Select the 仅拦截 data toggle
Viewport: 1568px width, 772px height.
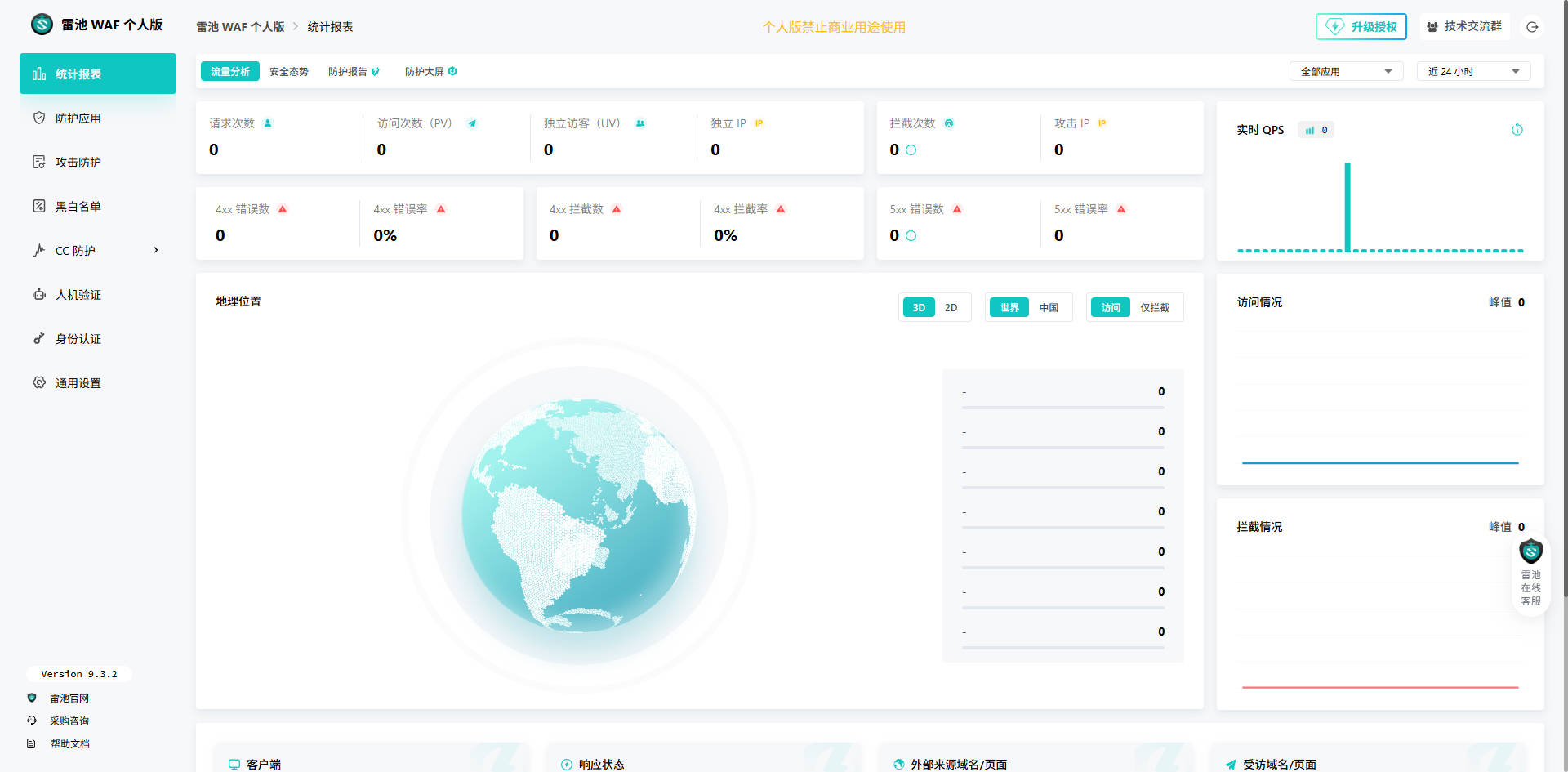[1155, 307]
